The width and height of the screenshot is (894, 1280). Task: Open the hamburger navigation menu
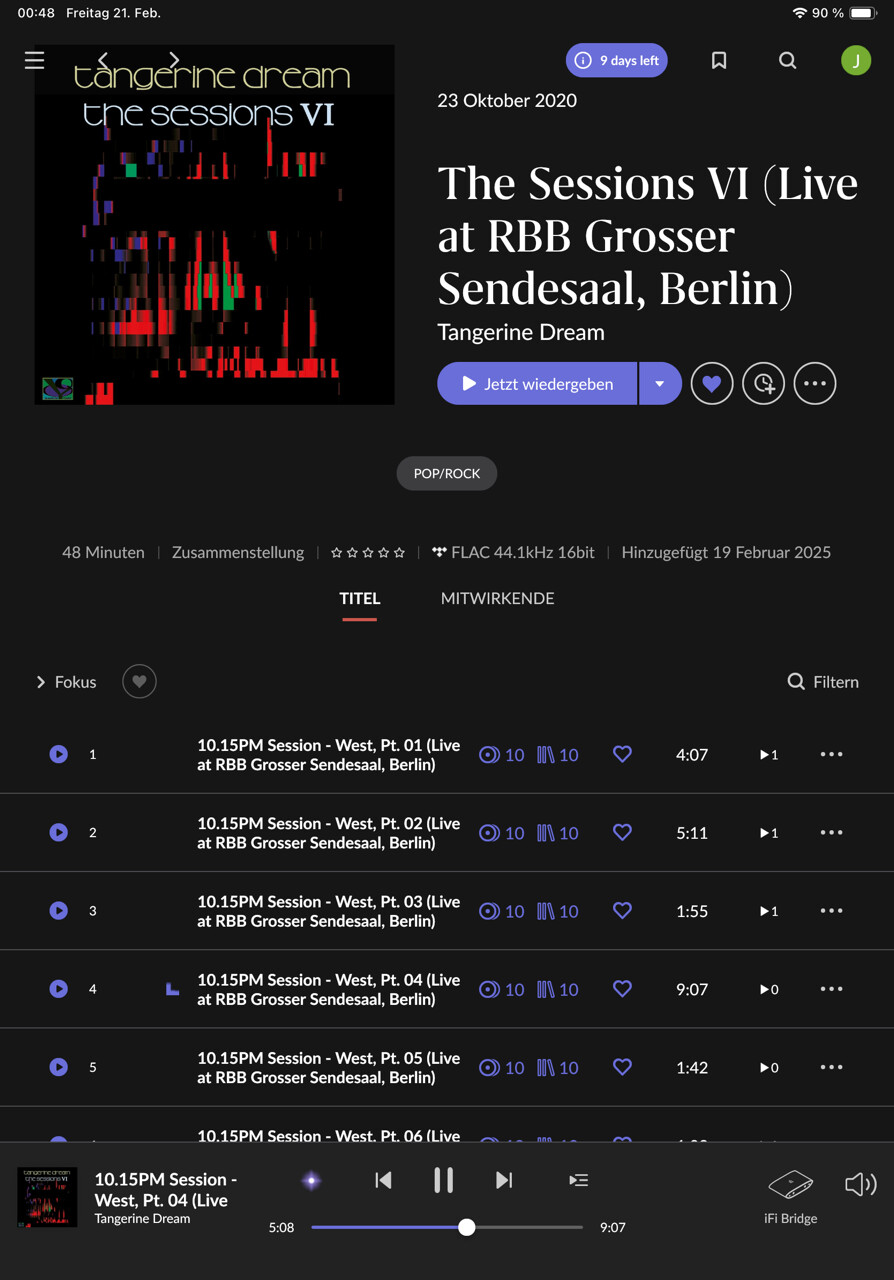[x=34, y=60]
